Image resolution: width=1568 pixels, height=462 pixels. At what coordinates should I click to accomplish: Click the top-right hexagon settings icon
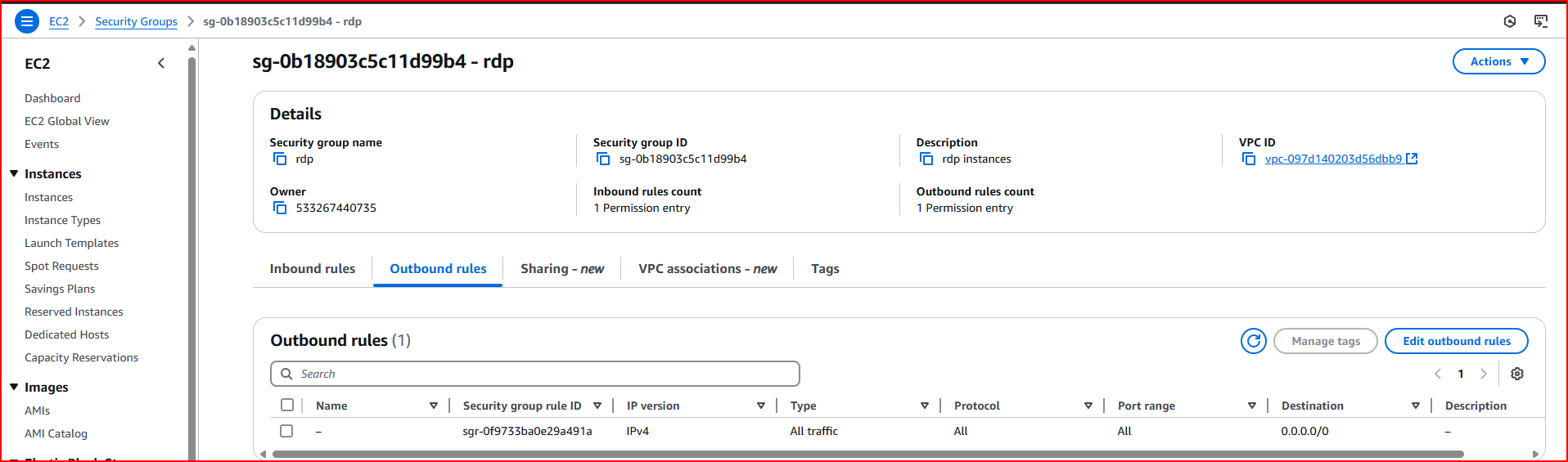pos(1510,21)
